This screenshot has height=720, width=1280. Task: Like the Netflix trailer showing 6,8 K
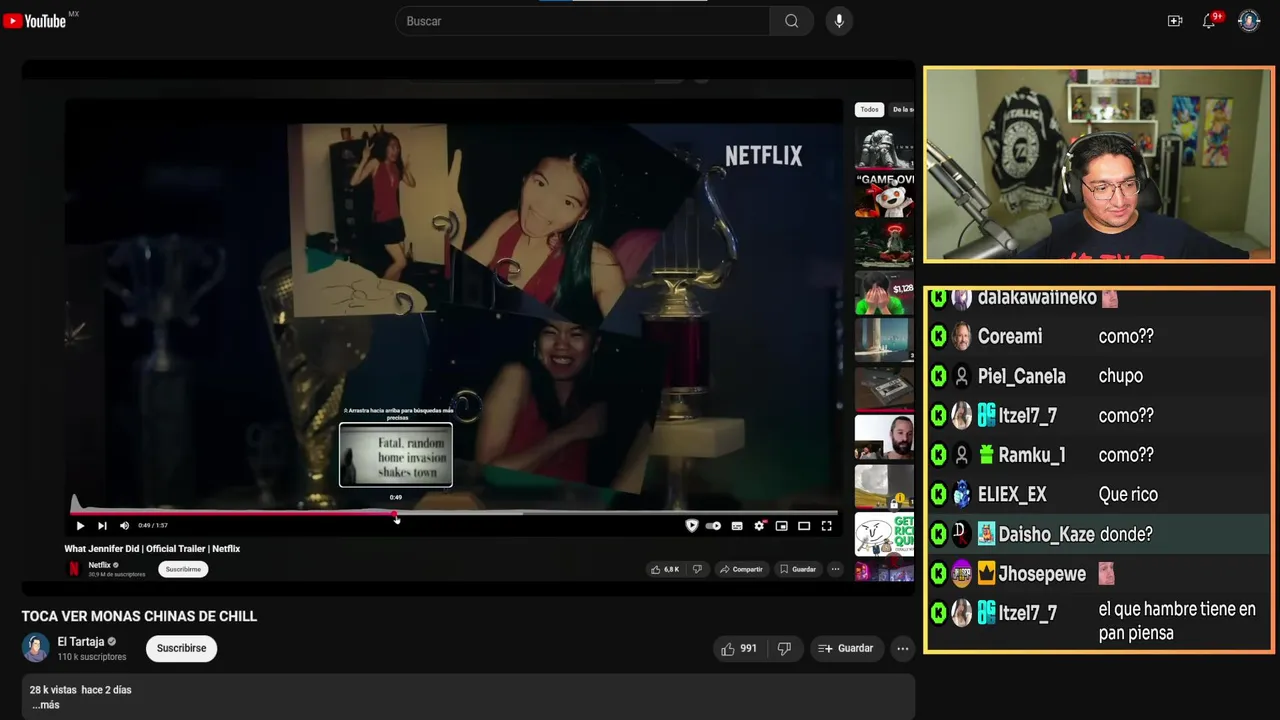(666, 569)
